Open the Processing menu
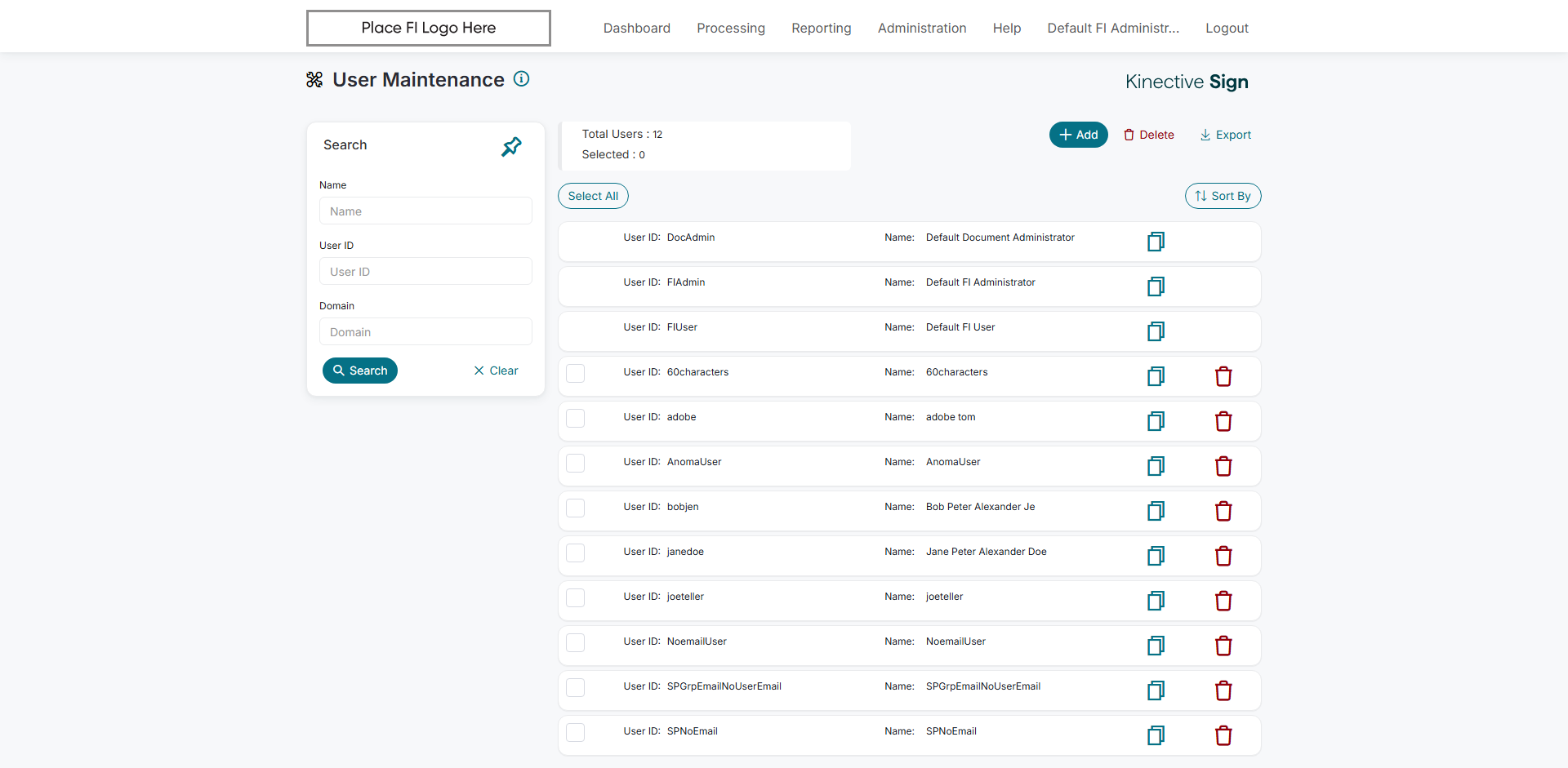Screen dimensions: 1568x768 [x=731, y=28]
